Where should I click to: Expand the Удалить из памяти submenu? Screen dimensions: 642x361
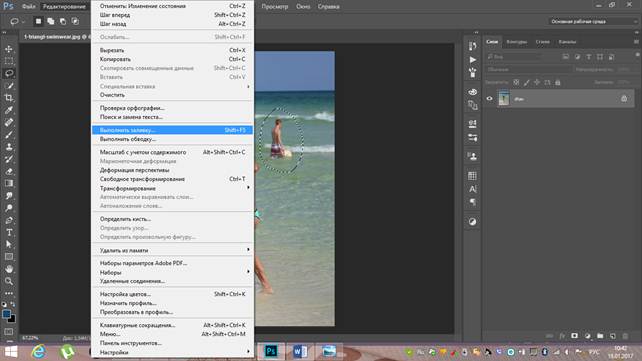172,250
